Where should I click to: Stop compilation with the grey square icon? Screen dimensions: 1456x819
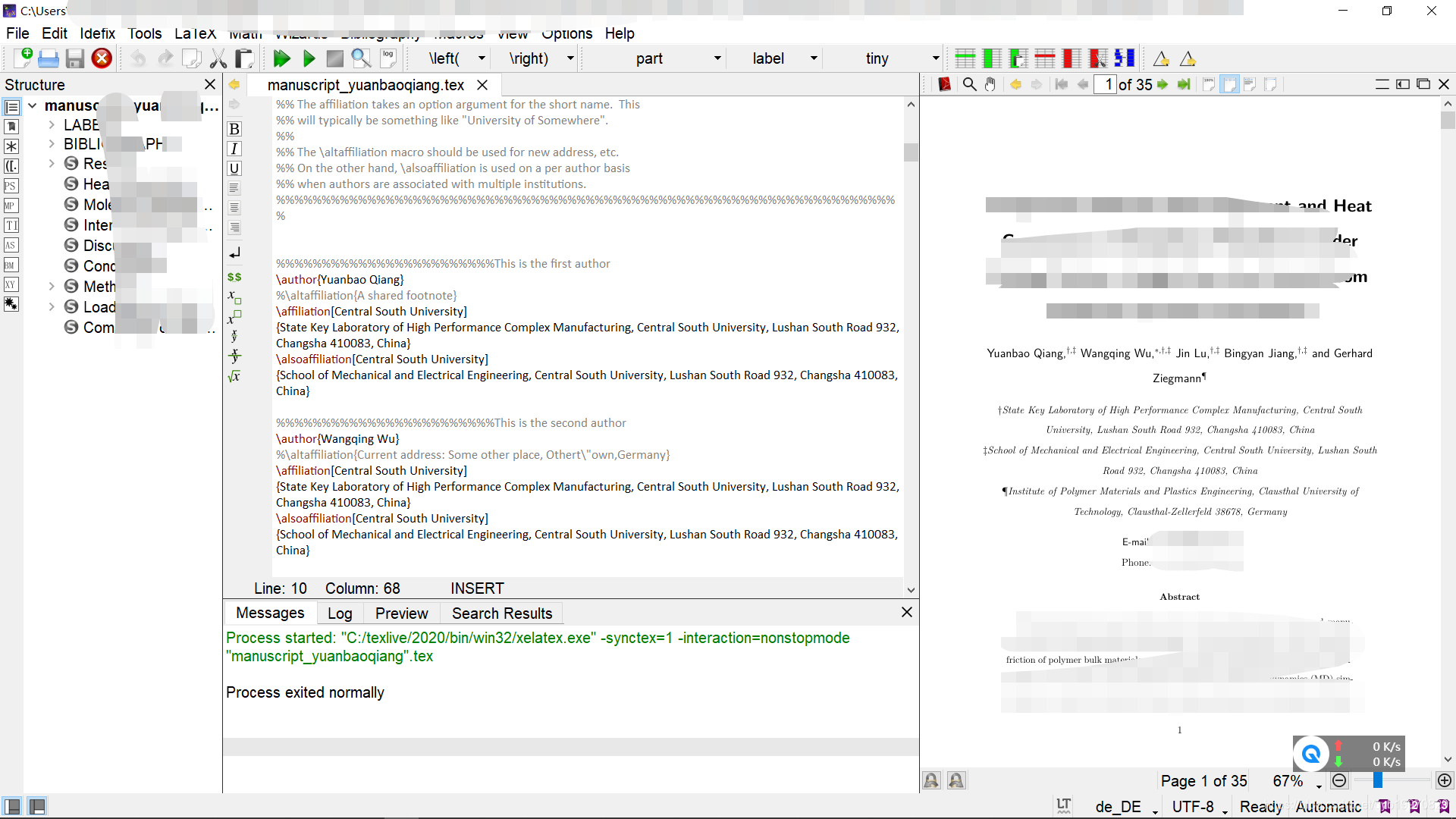pos(334,58)
